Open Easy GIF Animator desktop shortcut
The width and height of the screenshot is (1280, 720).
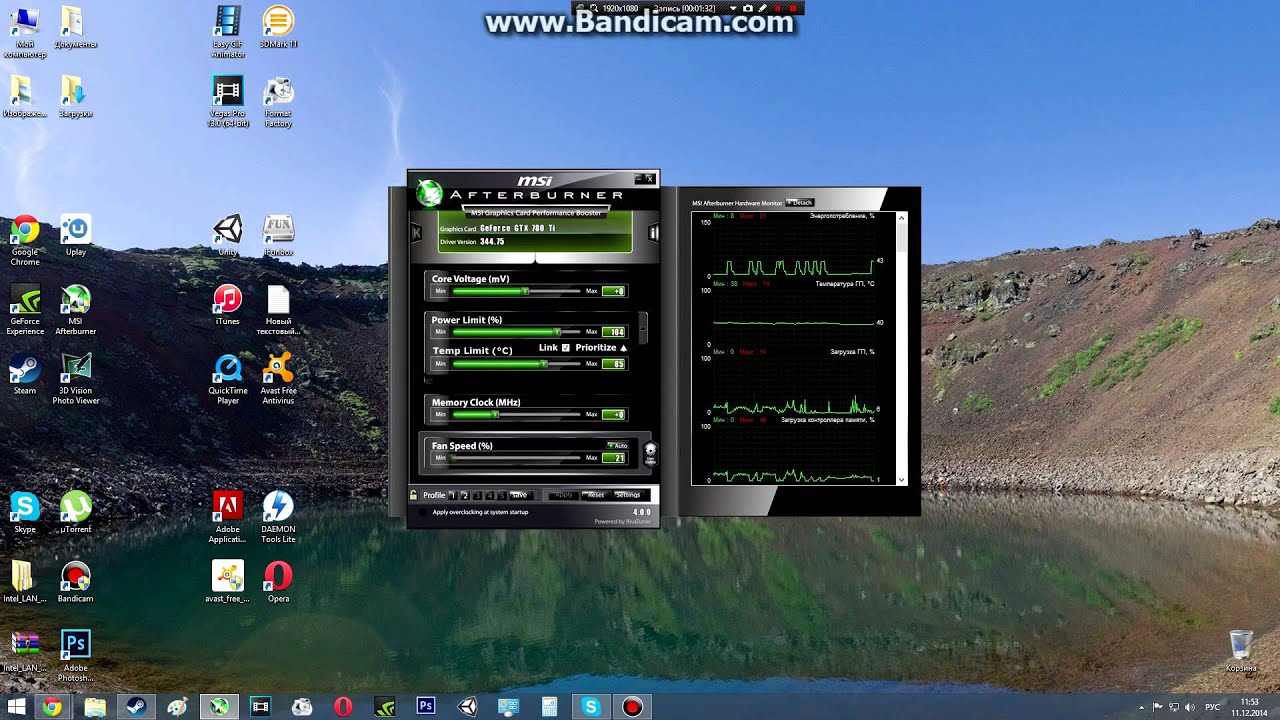tap(228, 32)
